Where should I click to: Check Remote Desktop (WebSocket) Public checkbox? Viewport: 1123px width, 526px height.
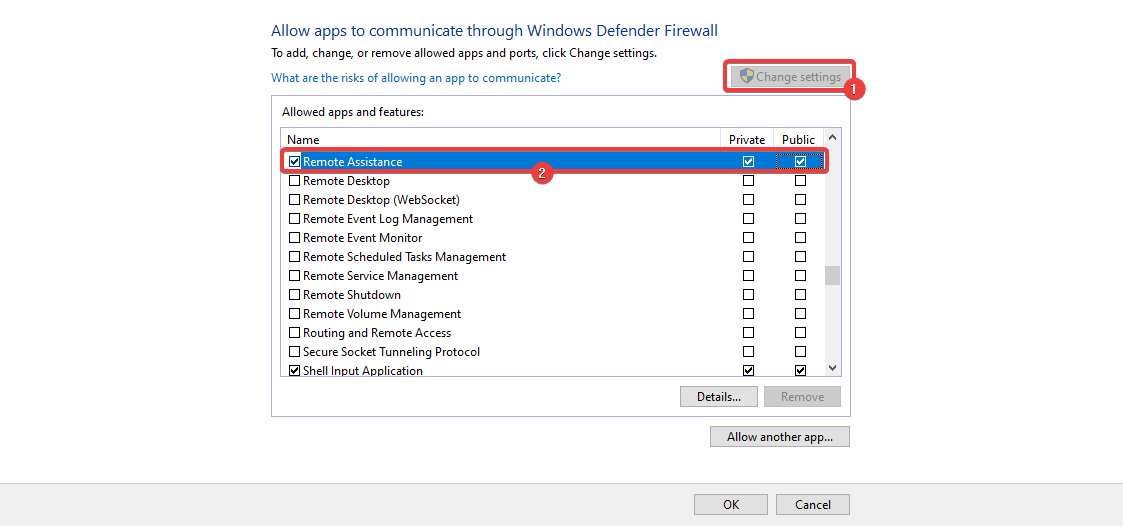(x=801, y=199)
